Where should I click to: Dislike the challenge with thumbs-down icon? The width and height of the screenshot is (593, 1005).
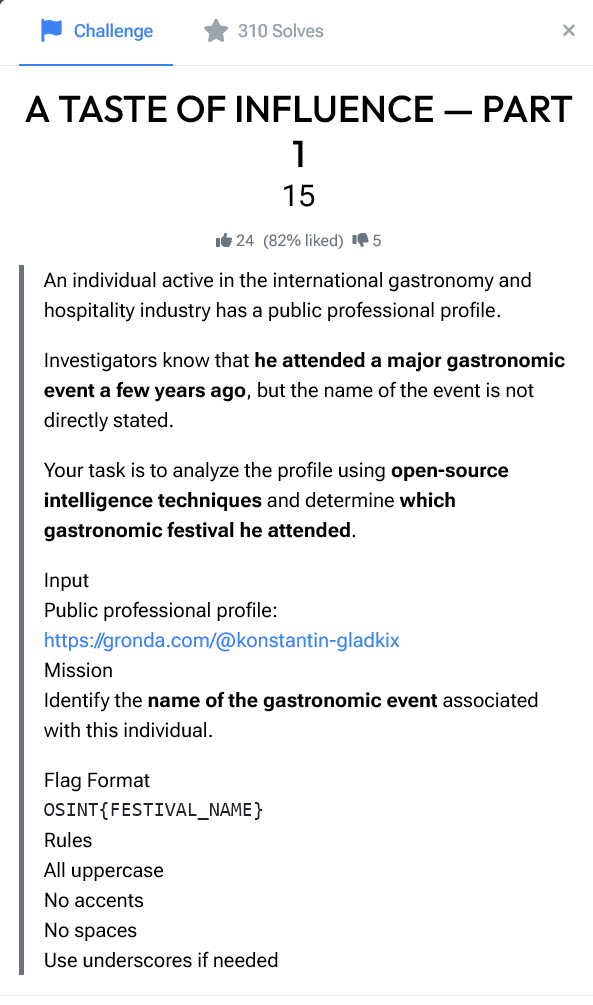[360, 240]
